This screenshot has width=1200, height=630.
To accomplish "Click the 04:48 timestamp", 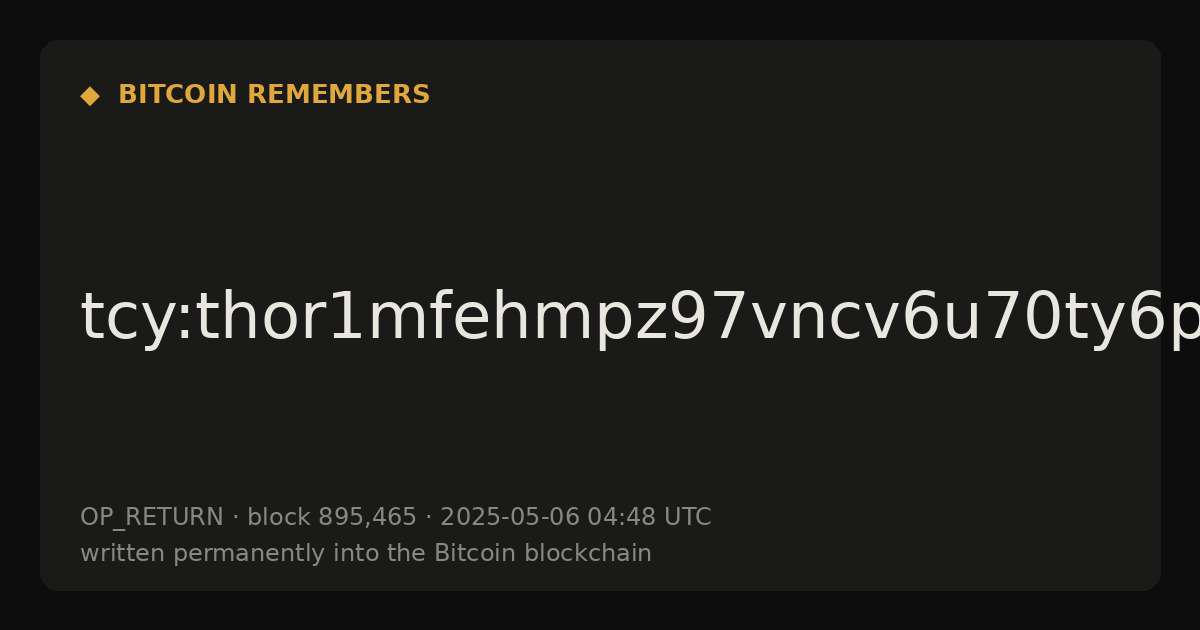I will [621, 517].
